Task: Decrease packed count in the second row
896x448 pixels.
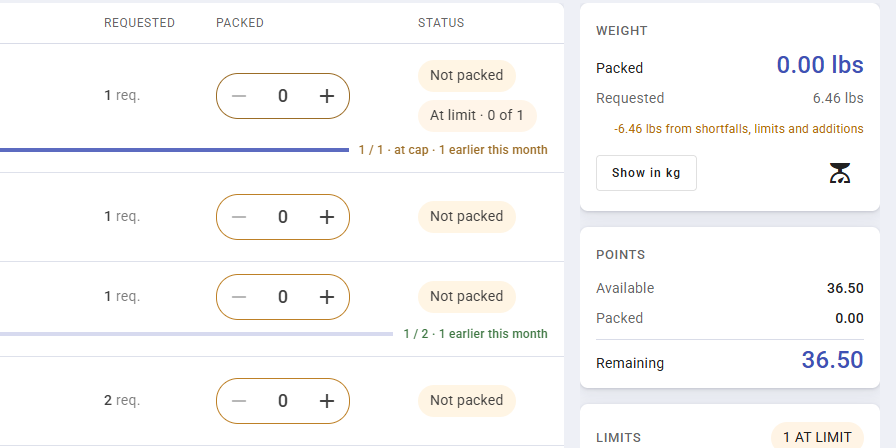Action: point(239,217)
